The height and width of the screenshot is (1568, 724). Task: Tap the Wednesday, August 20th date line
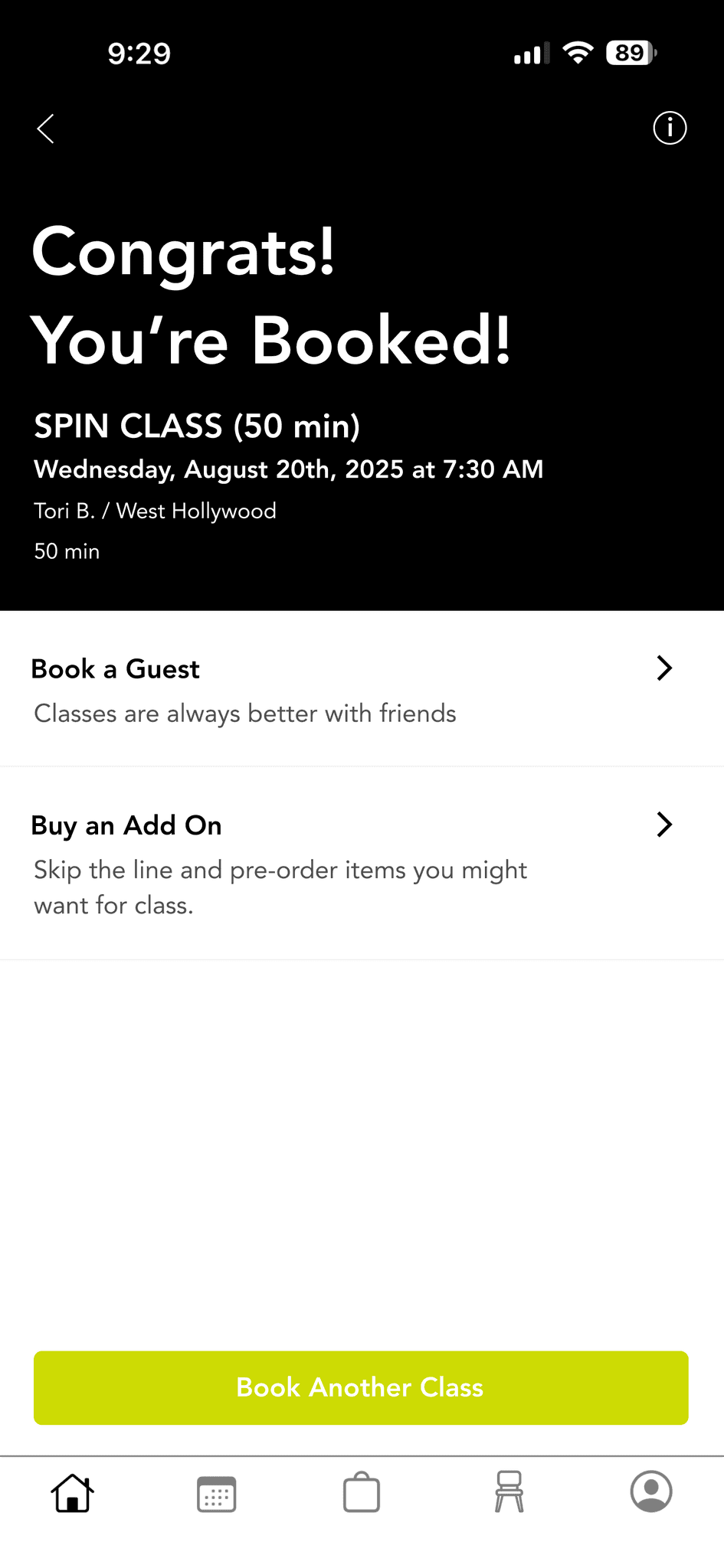pos(289,469)
